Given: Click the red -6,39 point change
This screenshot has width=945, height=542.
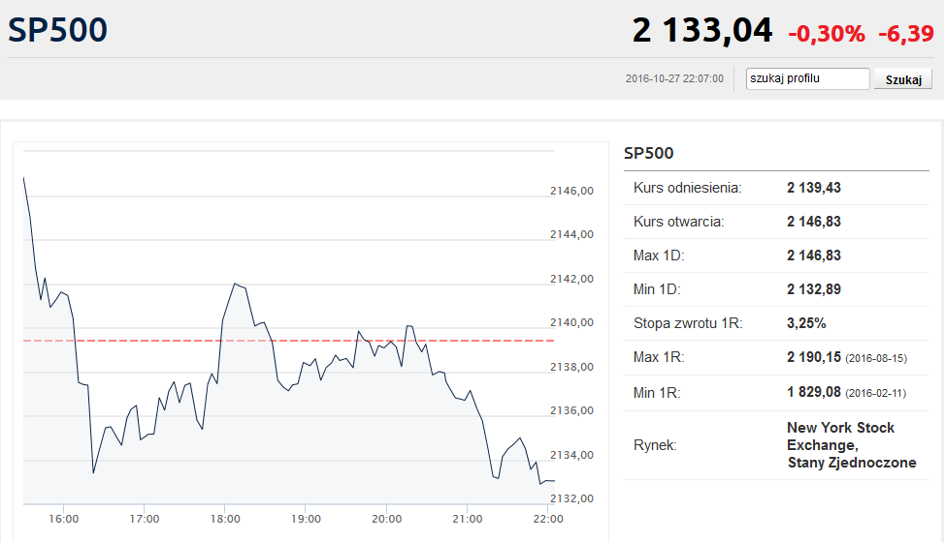Looking at the screenshot, I should (906, 34).
